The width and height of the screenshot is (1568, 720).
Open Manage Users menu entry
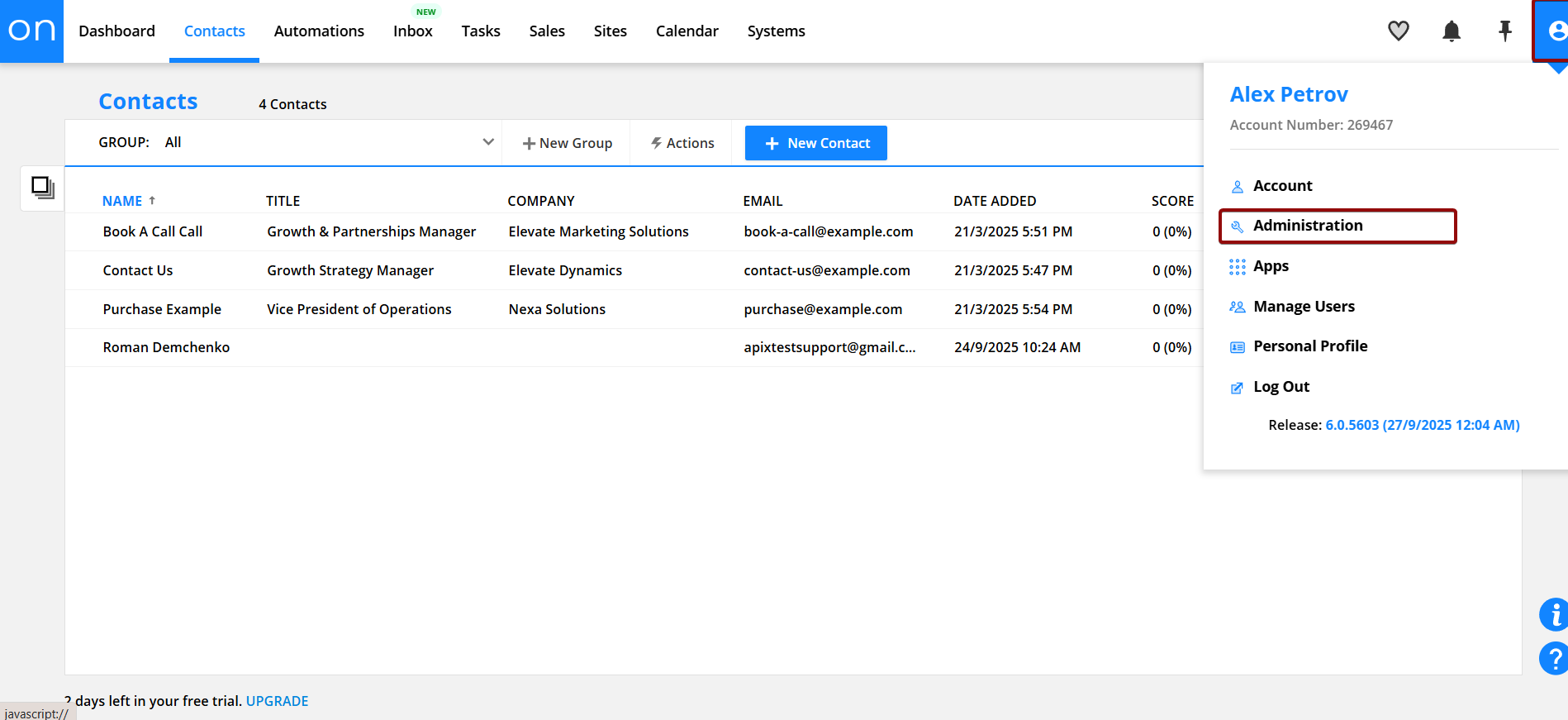pos(1303,307)
